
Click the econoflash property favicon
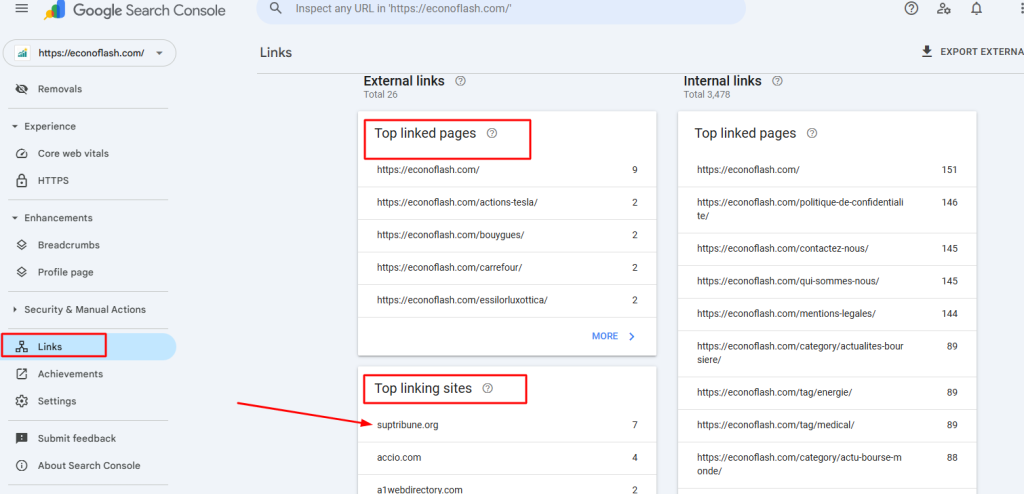tap(22, 54)
